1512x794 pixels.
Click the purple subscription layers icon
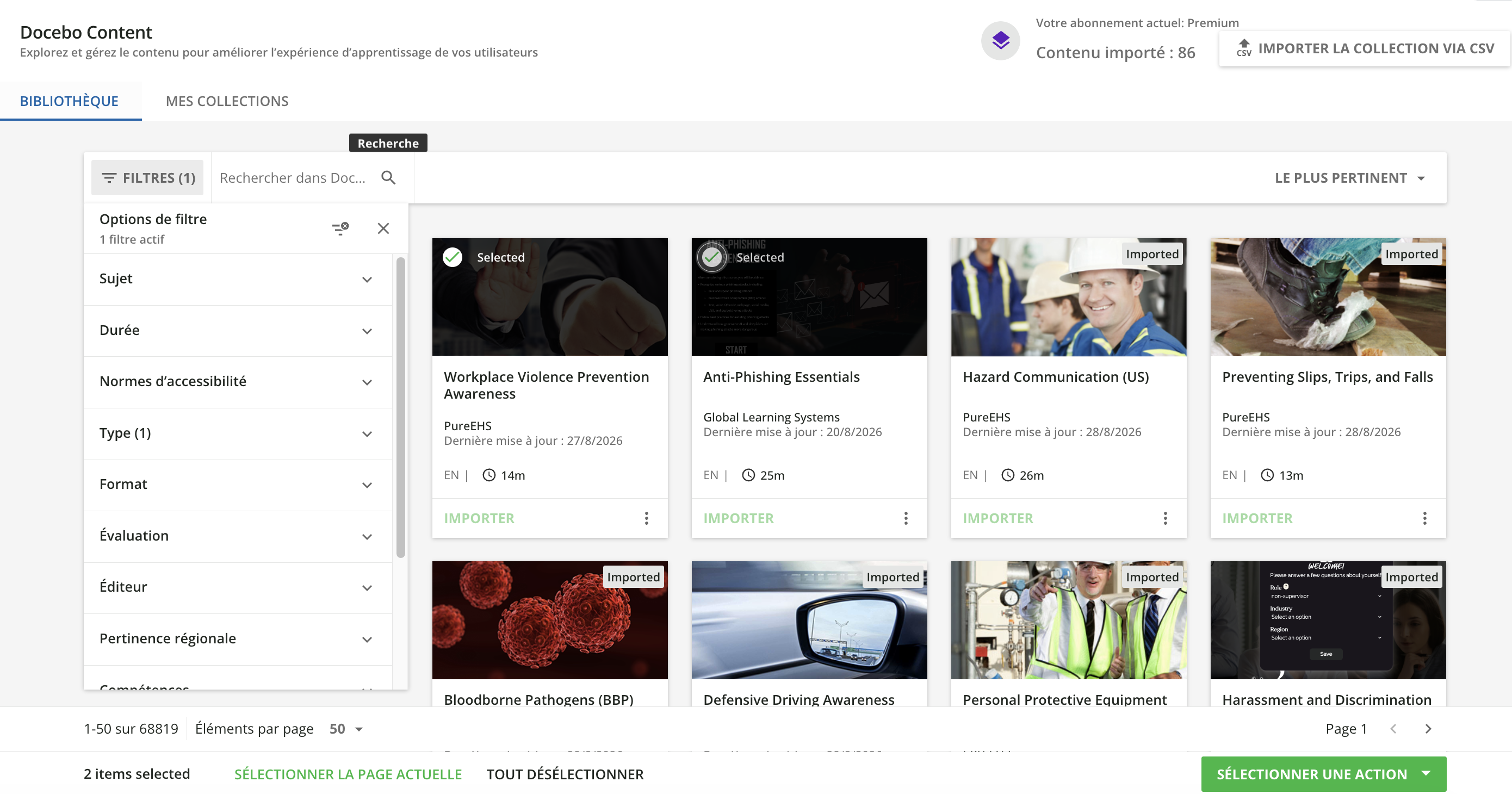pyautogui.click(x=1000, y=40)
